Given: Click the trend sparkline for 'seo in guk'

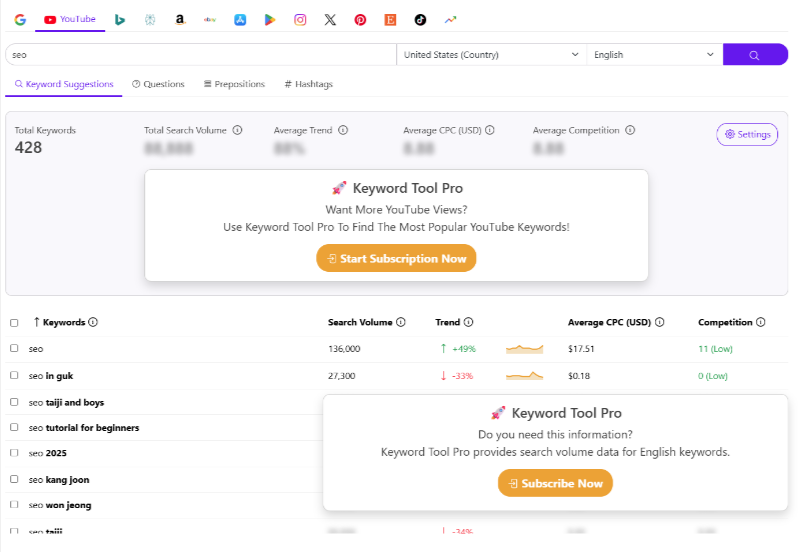Looking at the screenshot, I should pyautogui.click(x=524, y=376).
